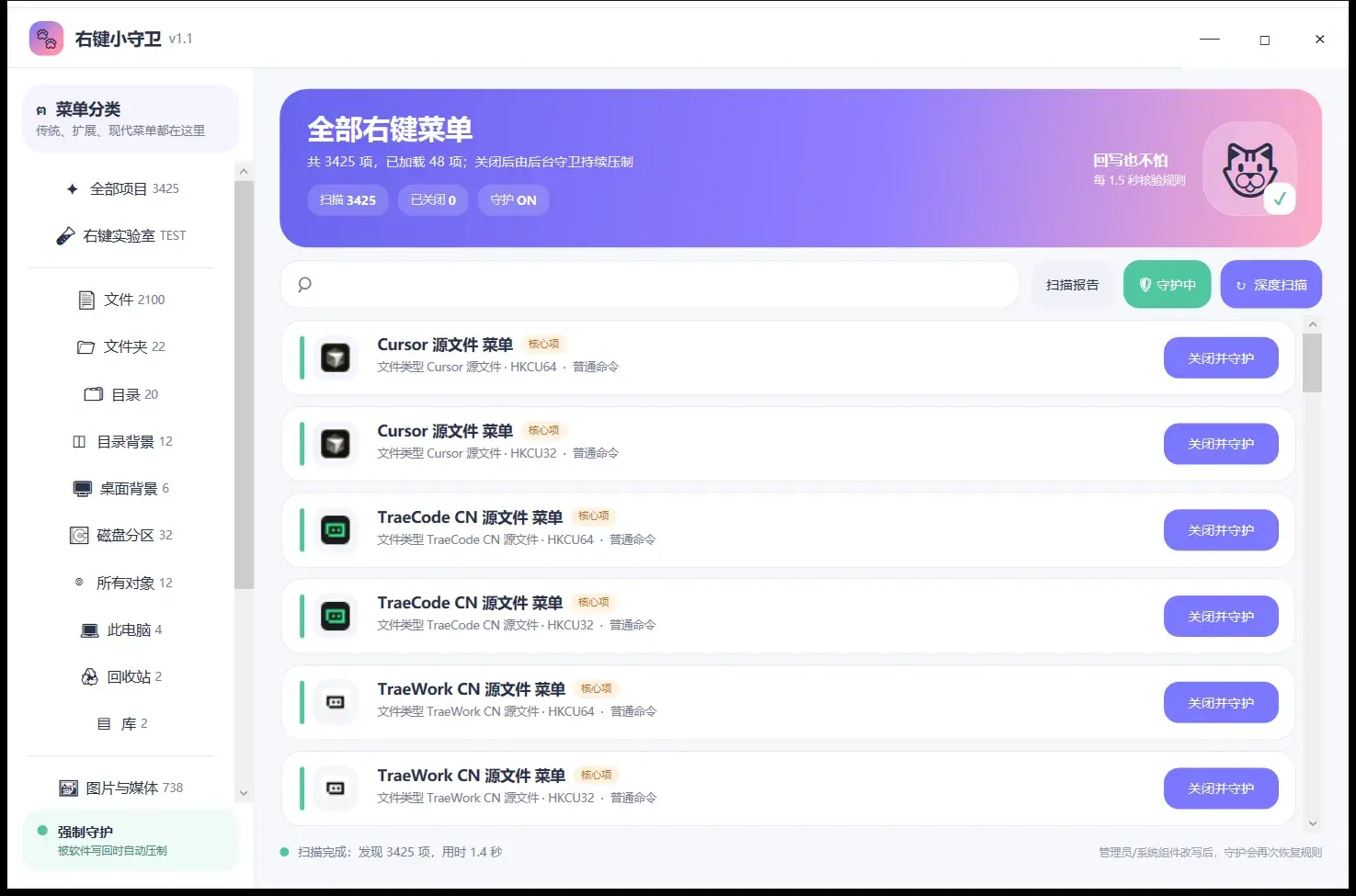Open the 目录背景 category
Viewport: 1356px width, 896px height.
[121, 442]
